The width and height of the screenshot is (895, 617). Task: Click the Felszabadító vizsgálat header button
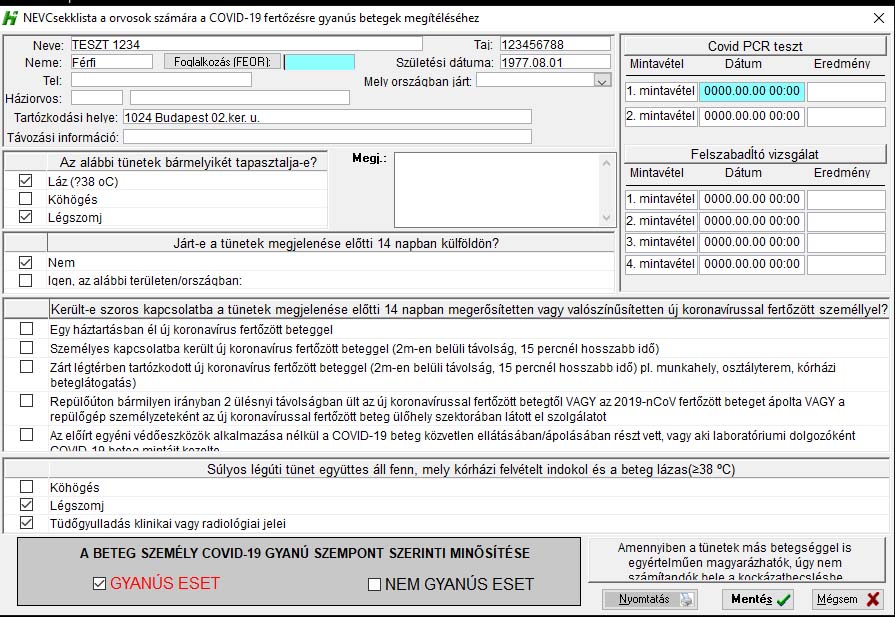755,154
